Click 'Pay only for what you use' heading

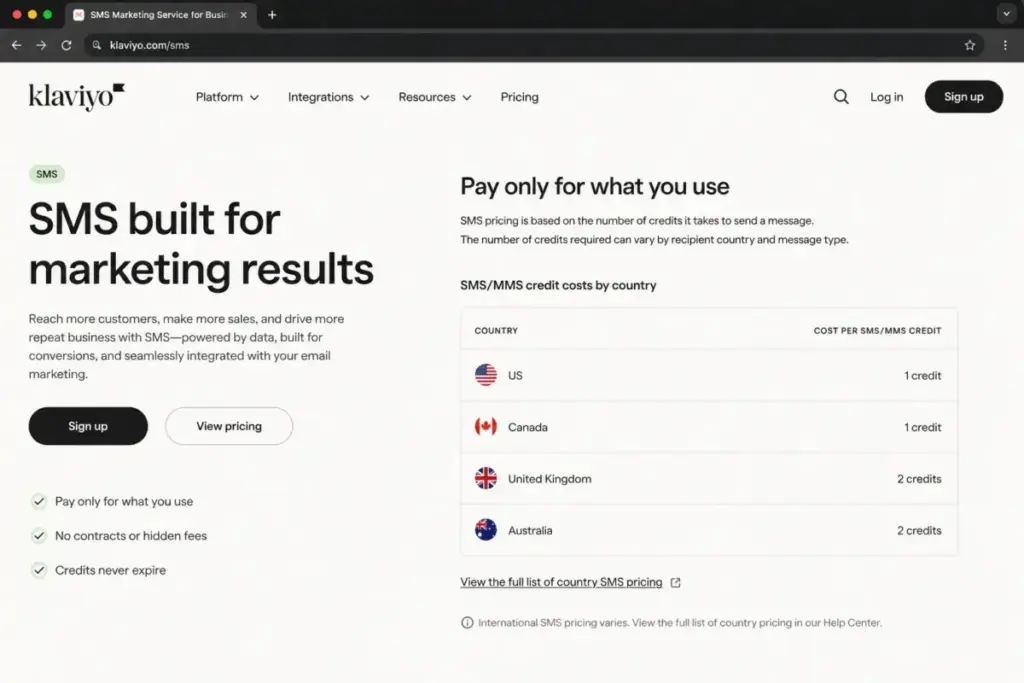(x=594, y=187)
